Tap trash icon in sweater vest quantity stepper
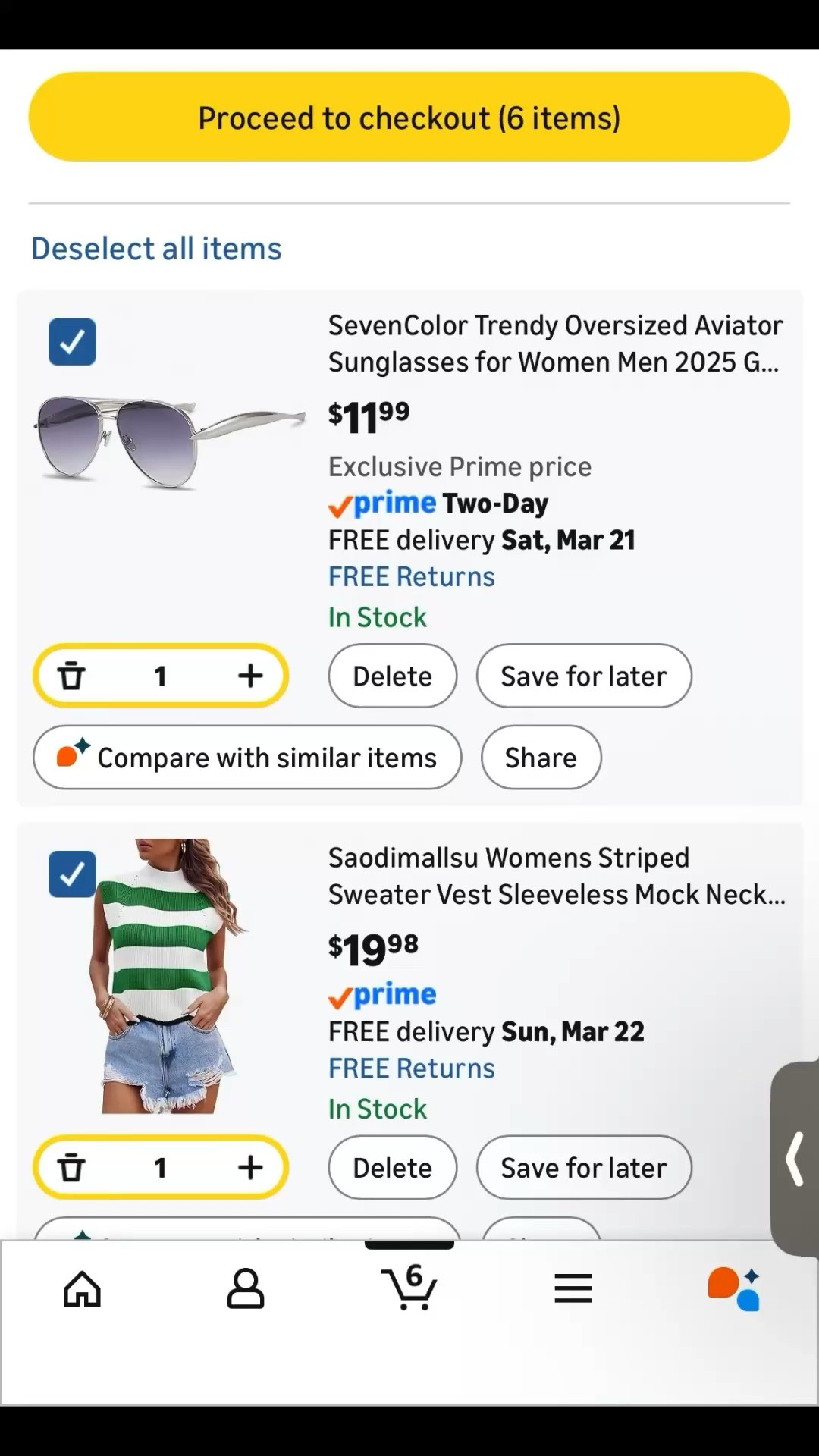This screenshot has height=1456, width=819. (72, 1168)
